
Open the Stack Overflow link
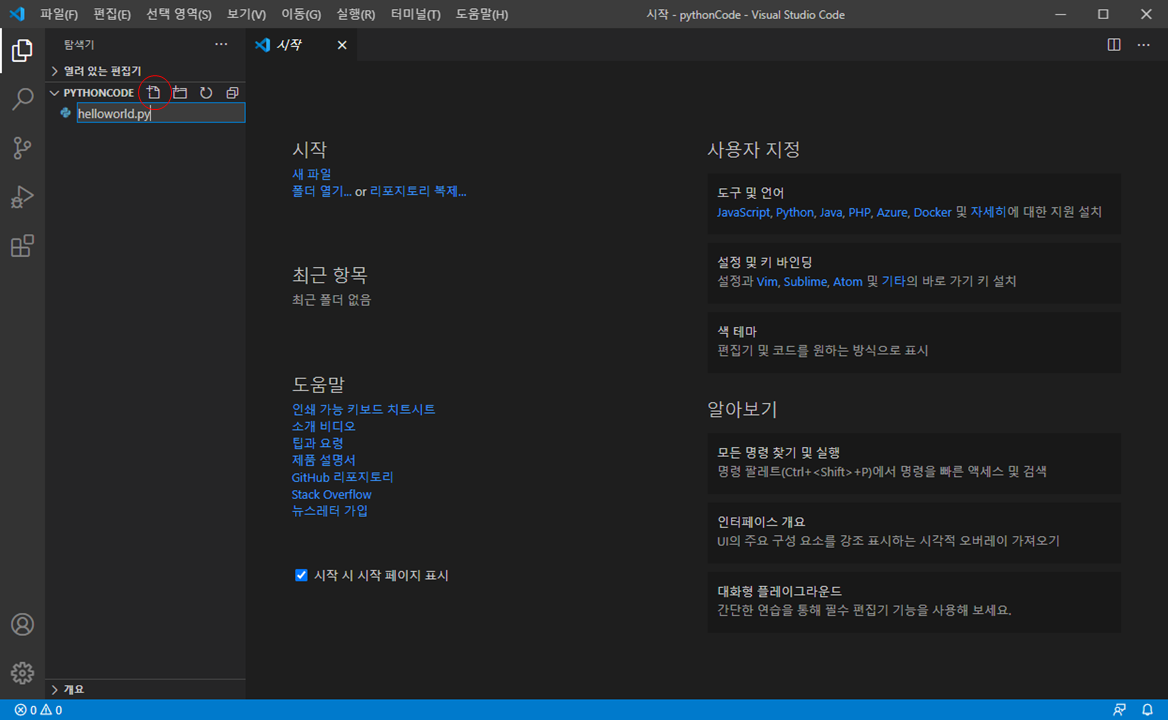[x=331, y=494]
